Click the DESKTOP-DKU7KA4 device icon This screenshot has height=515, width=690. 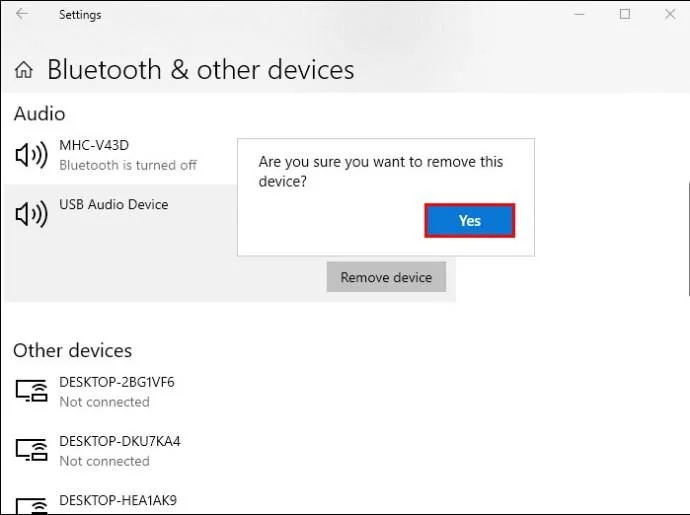31,450
